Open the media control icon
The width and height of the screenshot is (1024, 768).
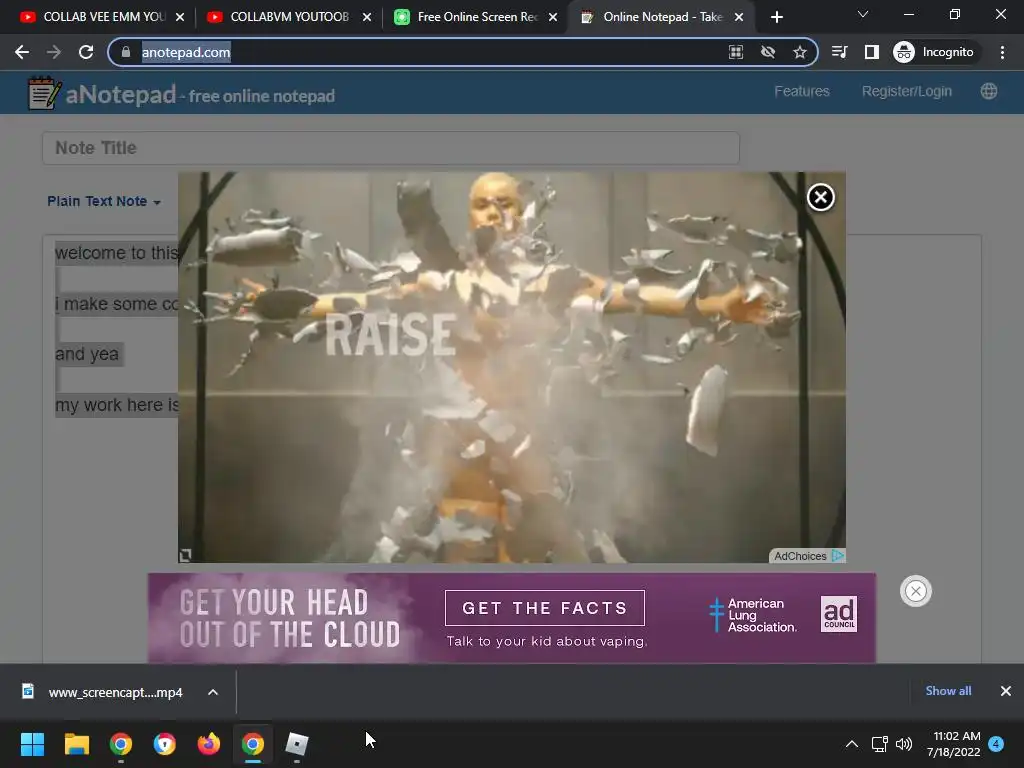pyautogui.click(x=839, y=52)
